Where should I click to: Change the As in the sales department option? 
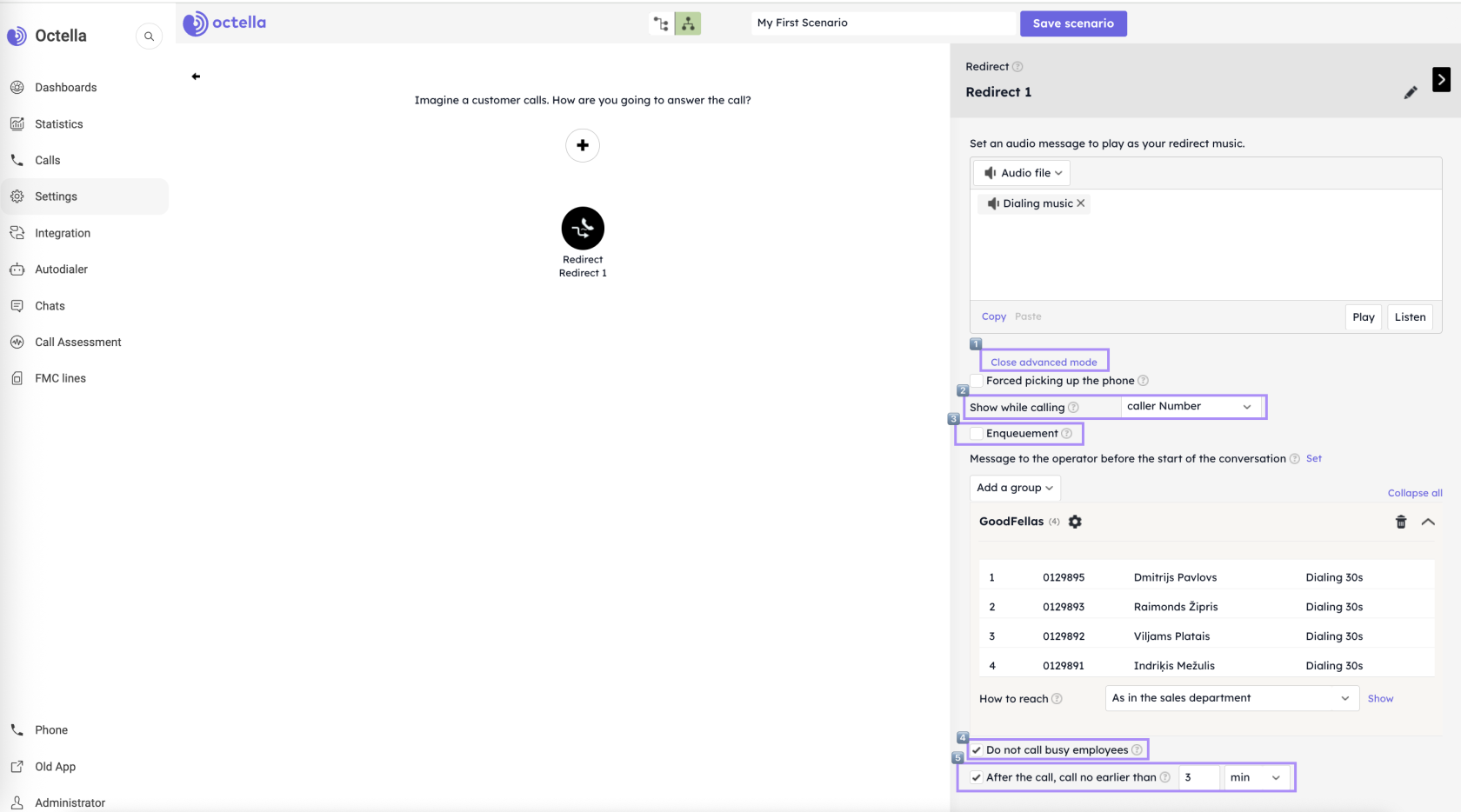[1231, 697]
